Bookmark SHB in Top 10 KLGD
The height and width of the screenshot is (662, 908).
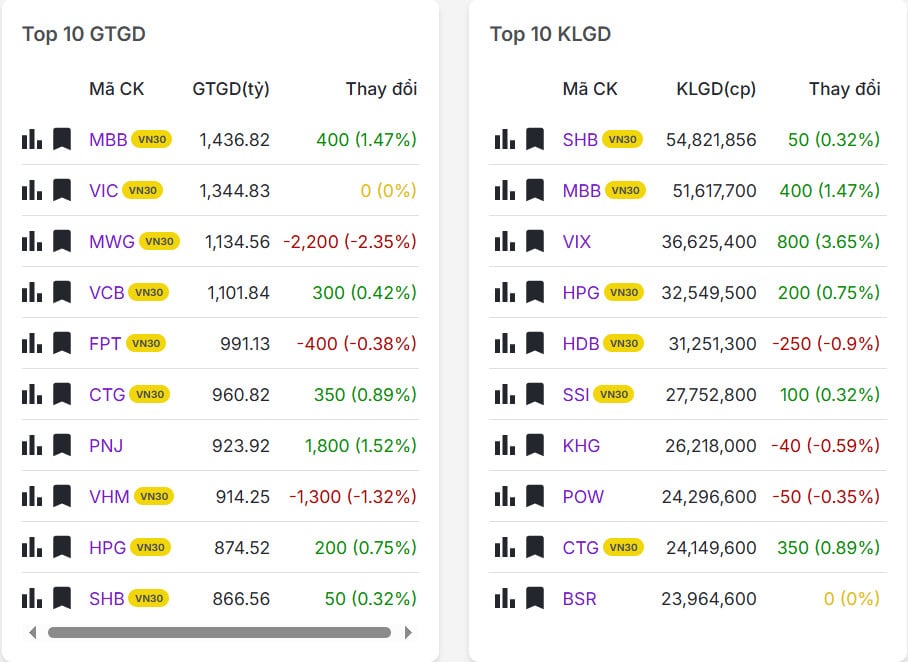(x=535, y=139)
